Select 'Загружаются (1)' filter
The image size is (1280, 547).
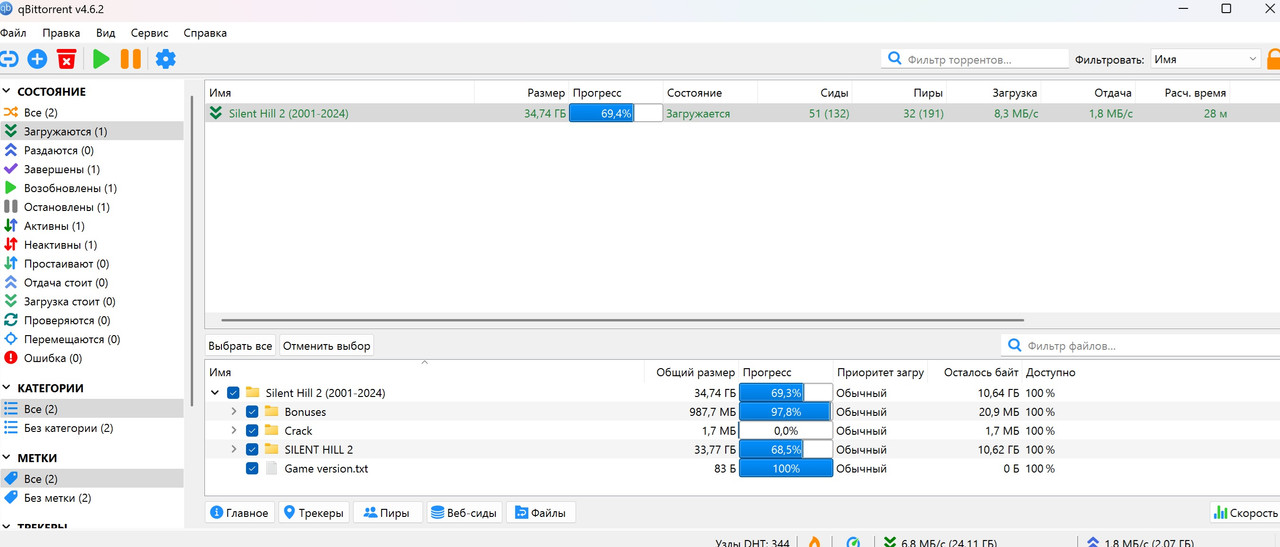point(92,131)
